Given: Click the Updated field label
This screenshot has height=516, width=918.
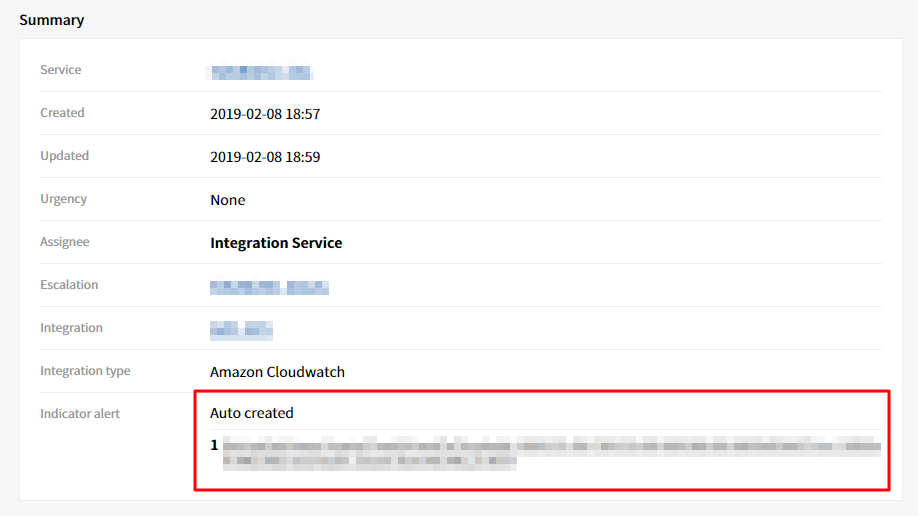Looking at the screenshot, I should tap(64, 156).
